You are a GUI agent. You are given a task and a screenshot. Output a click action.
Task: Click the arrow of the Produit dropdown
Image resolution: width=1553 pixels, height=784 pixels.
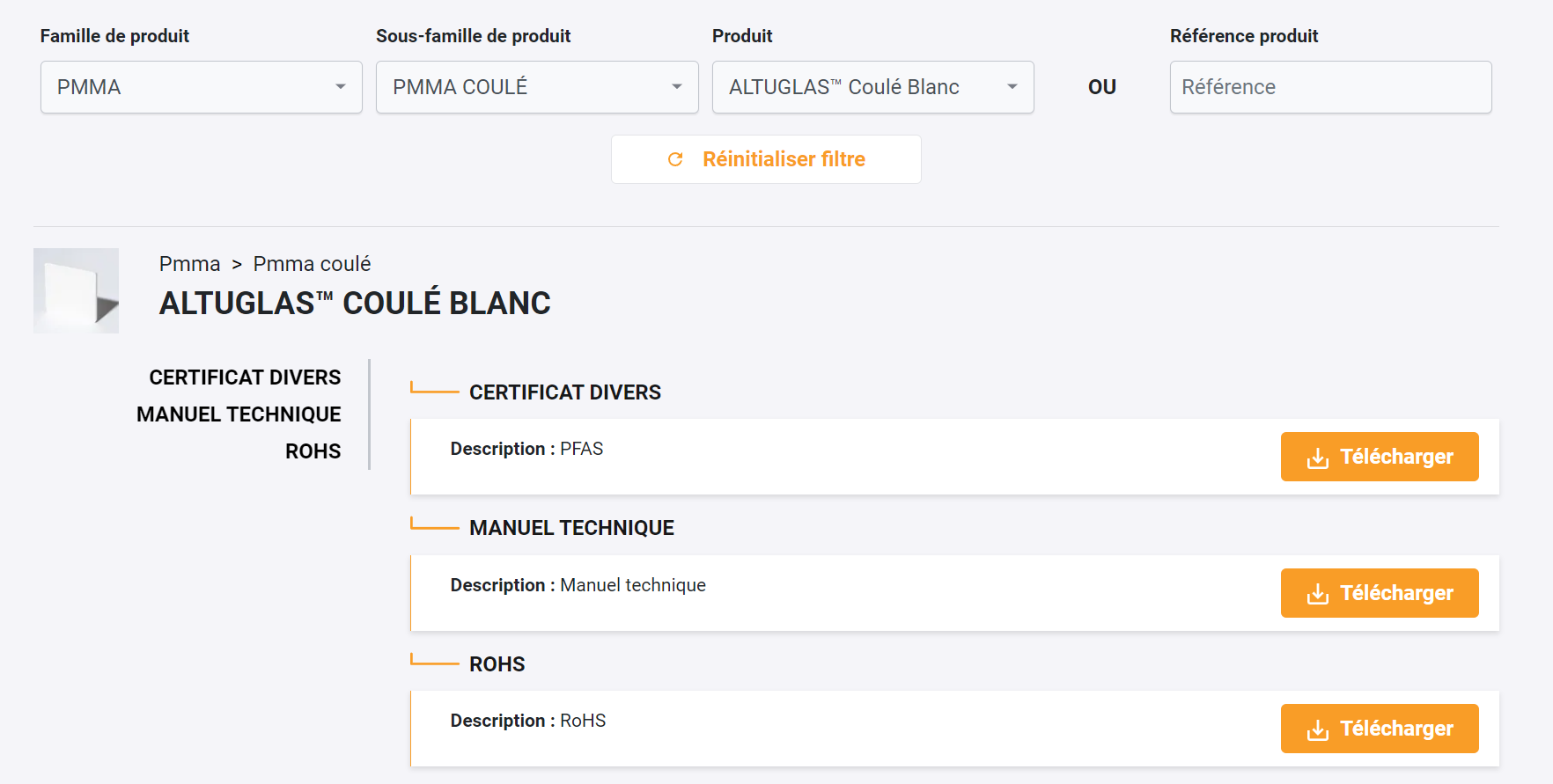pos(1012,87)
